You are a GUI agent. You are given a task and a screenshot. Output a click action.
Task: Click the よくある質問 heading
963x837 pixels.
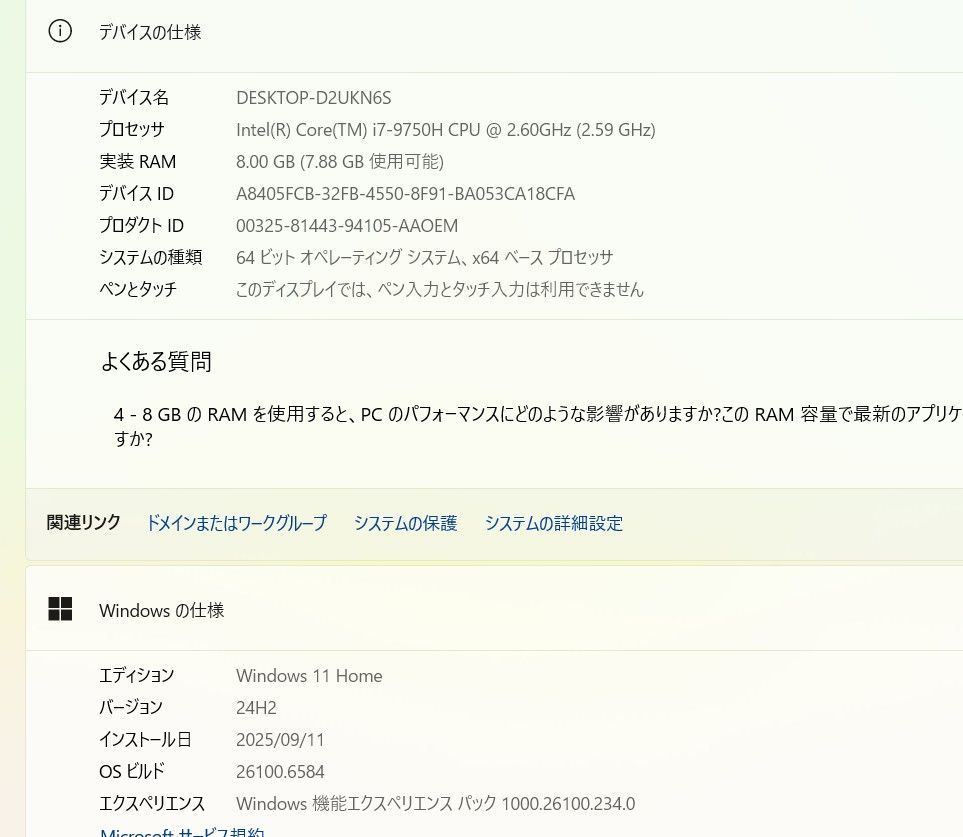pyautogui.click(x=156, y=362)
